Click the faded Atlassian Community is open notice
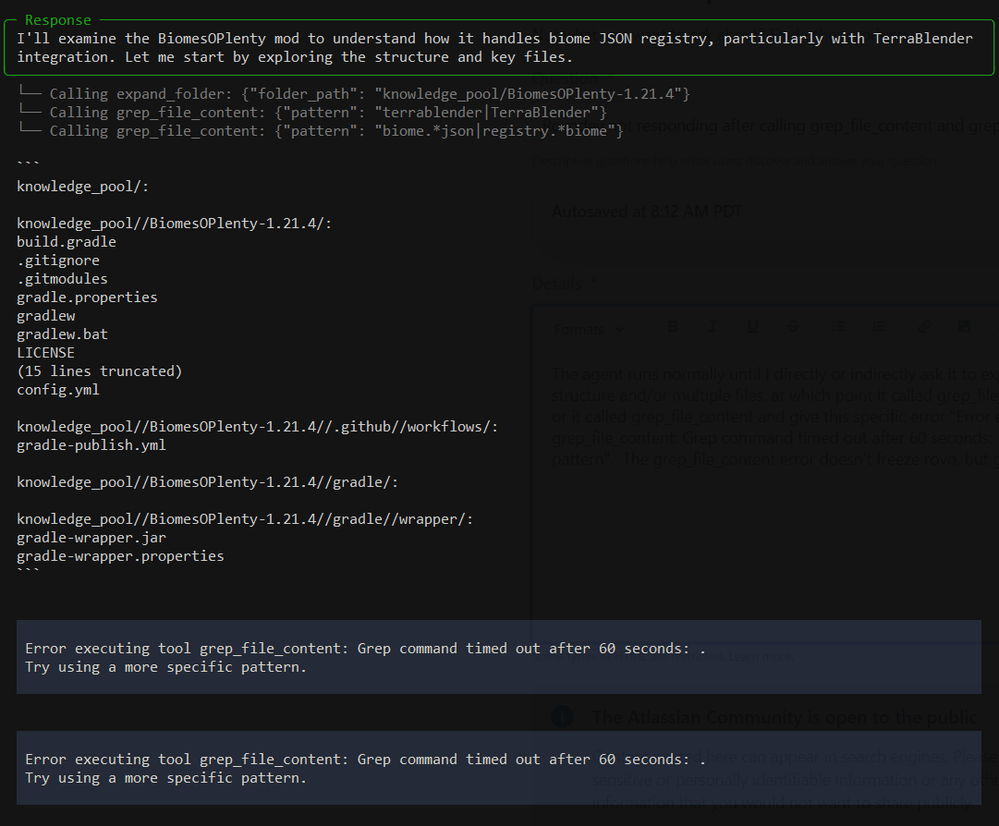The width and height of the screenshot is (999, 826). (784, 718)
